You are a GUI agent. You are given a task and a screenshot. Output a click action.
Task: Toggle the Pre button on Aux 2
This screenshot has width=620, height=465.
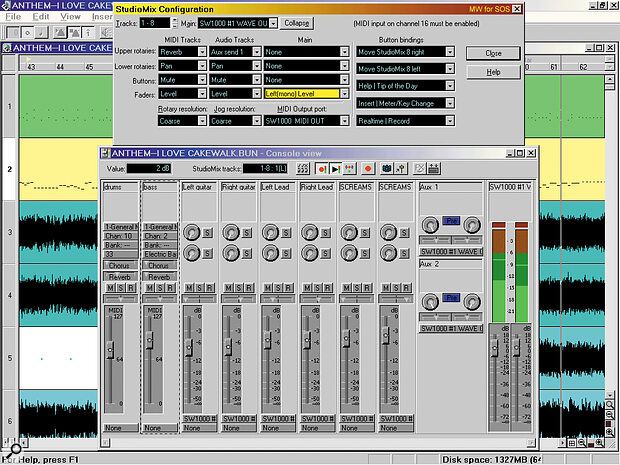click(x=451, y=298)
